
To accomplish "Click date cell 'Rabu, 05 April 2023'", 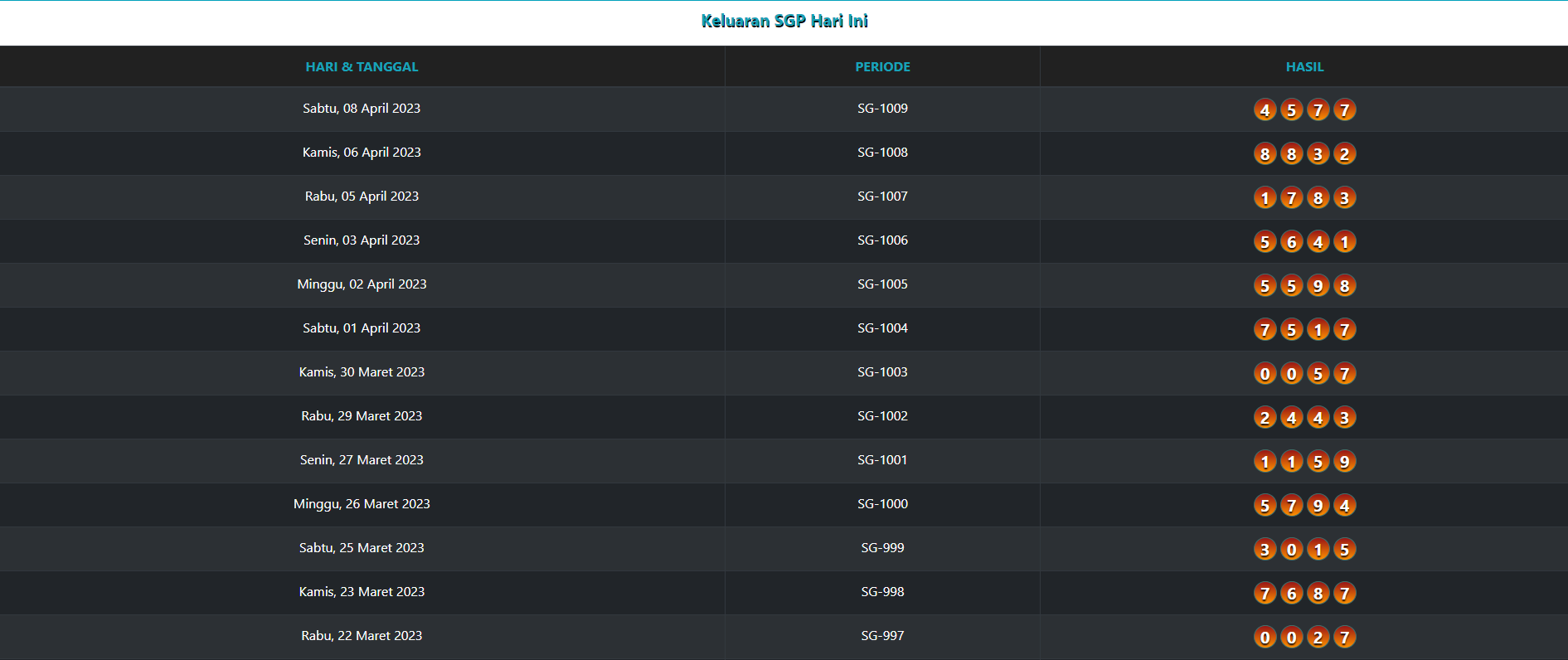I will 362,197.
